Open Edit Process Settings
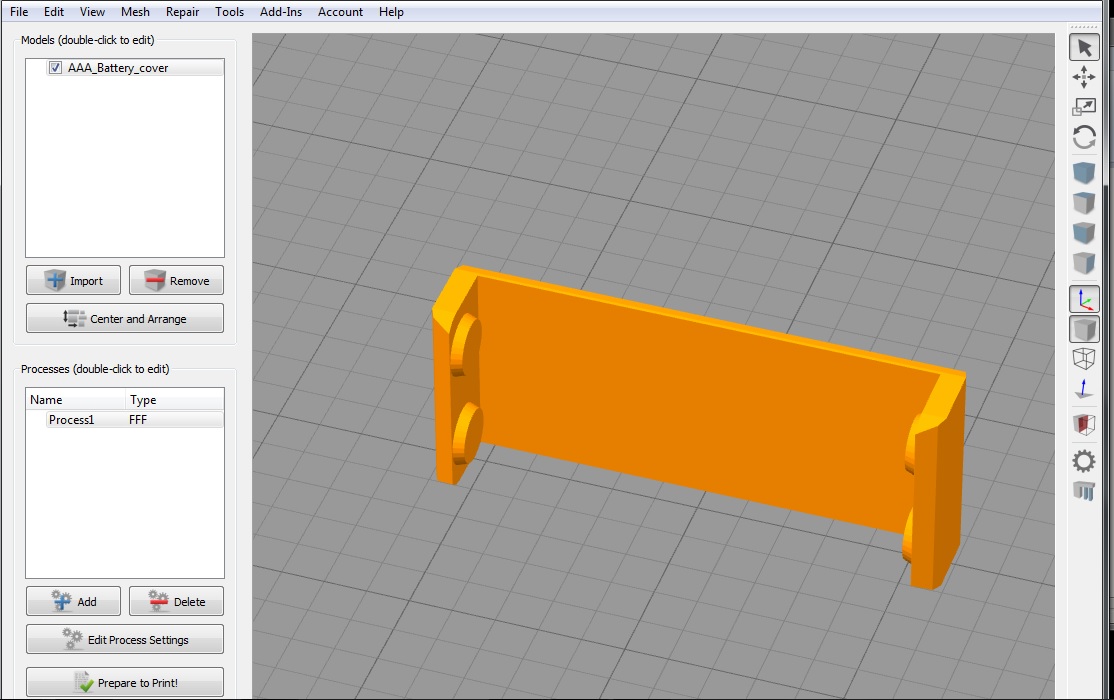The width and height of the screenshot is (1114, 700). click(125, 639)
